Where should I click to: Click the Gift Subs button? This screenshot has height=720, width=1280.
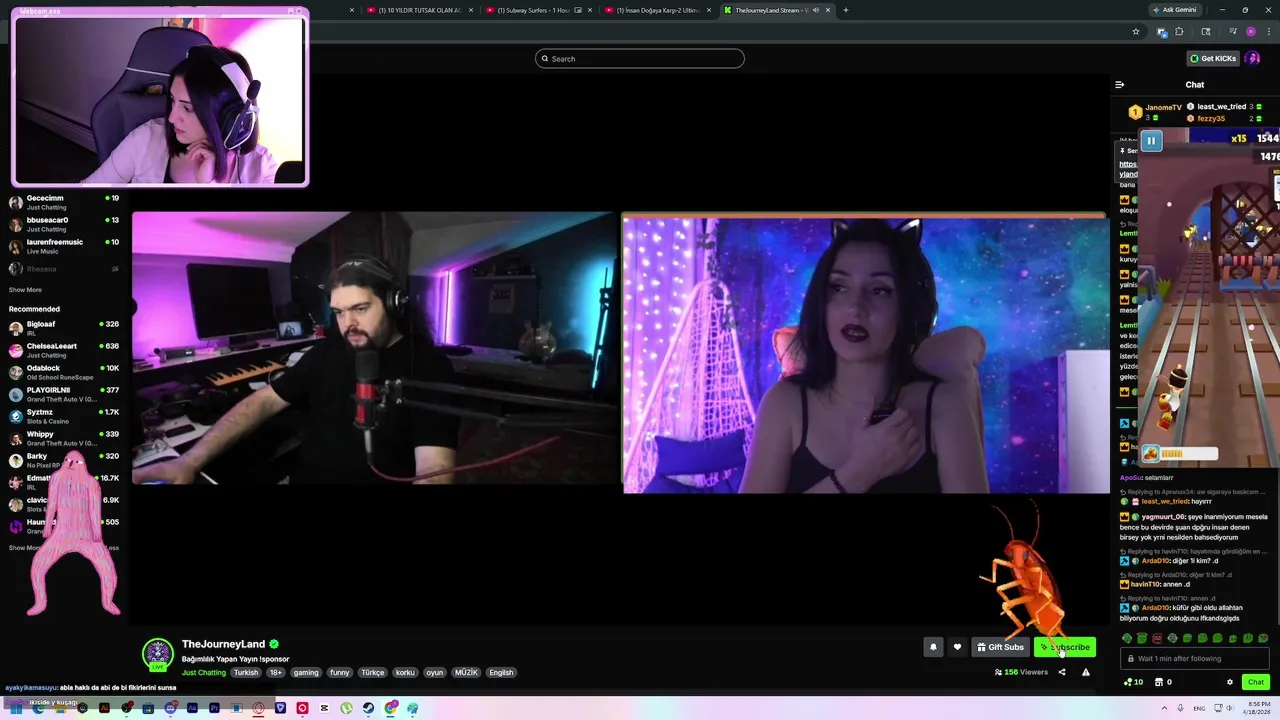[1000, 647]
